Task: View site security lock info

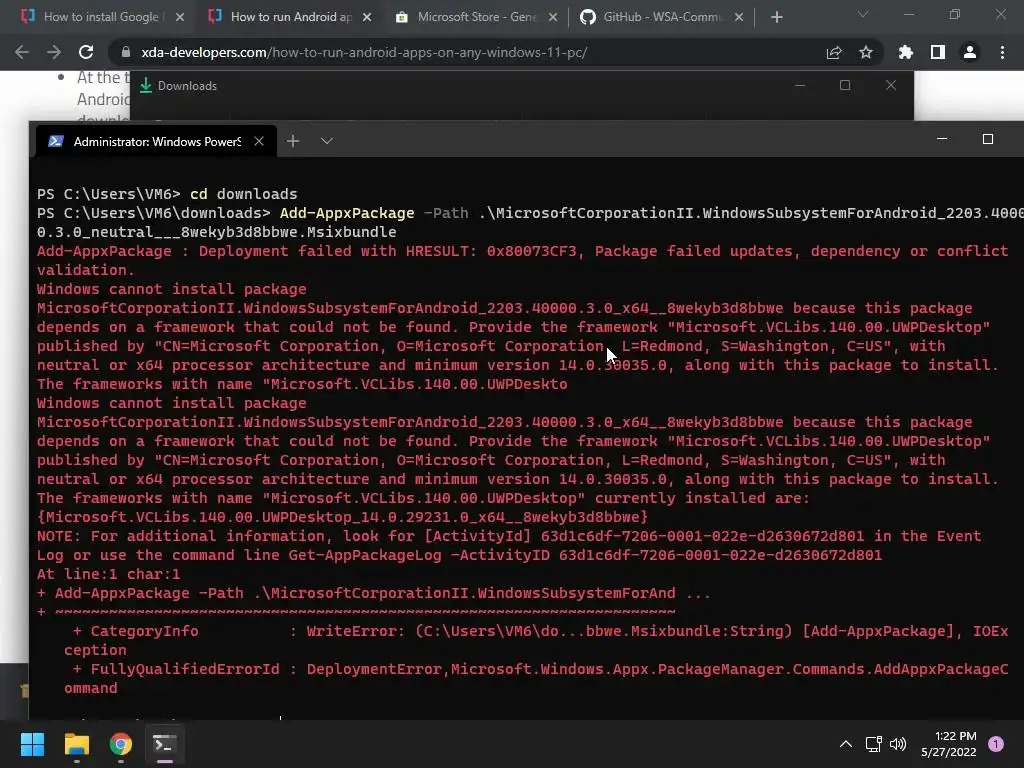Action: (126, 52)
